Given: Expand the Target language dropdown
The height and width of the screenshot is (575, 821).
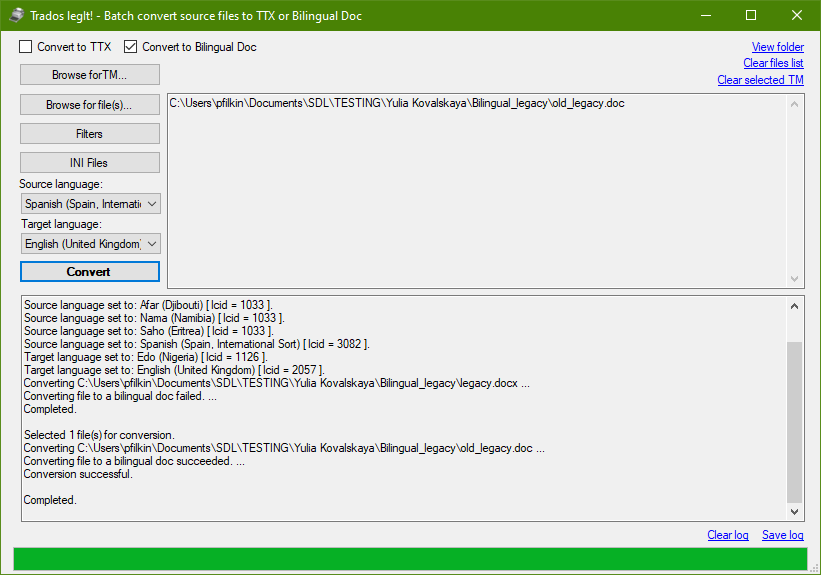Looking at the screenshot, I should click(91, 244).
